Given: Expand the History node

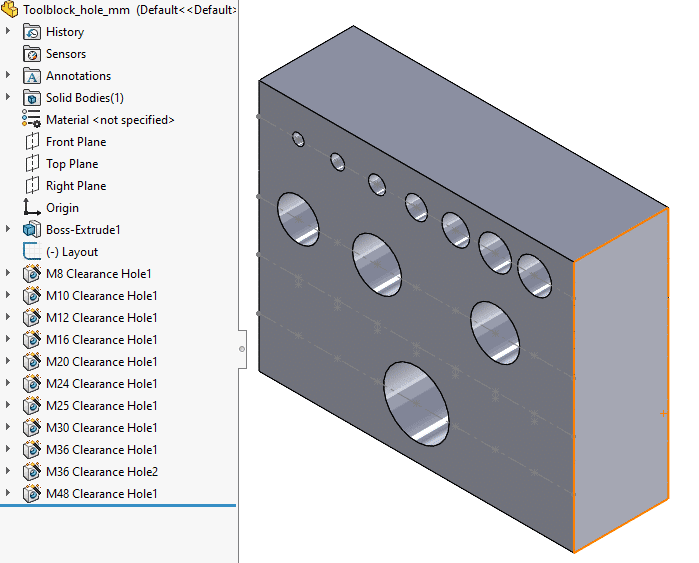Looking at the screenshot, I should click(8, 31).
